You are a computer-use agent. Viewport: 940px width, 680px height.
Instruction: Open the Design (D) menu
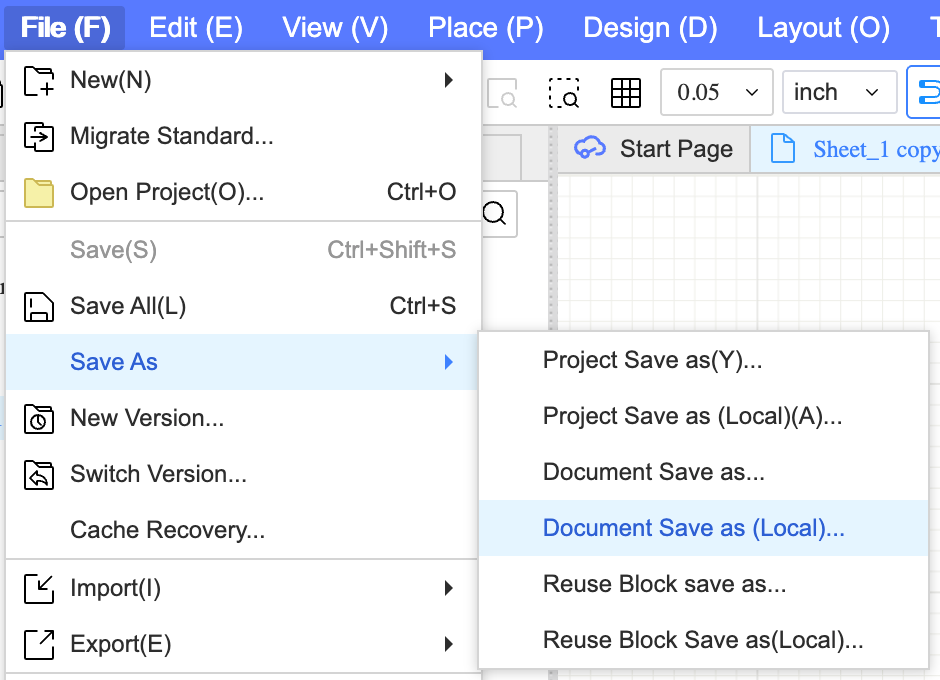click(x=650, y=28)
